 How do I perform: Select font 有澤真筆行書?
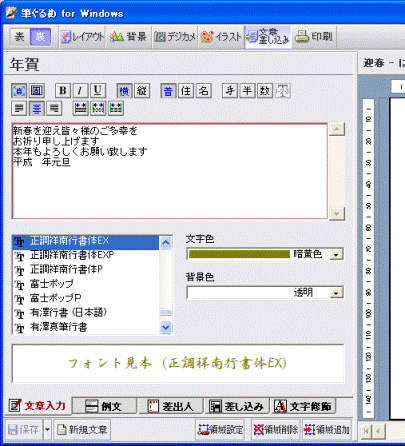(86, 327)
